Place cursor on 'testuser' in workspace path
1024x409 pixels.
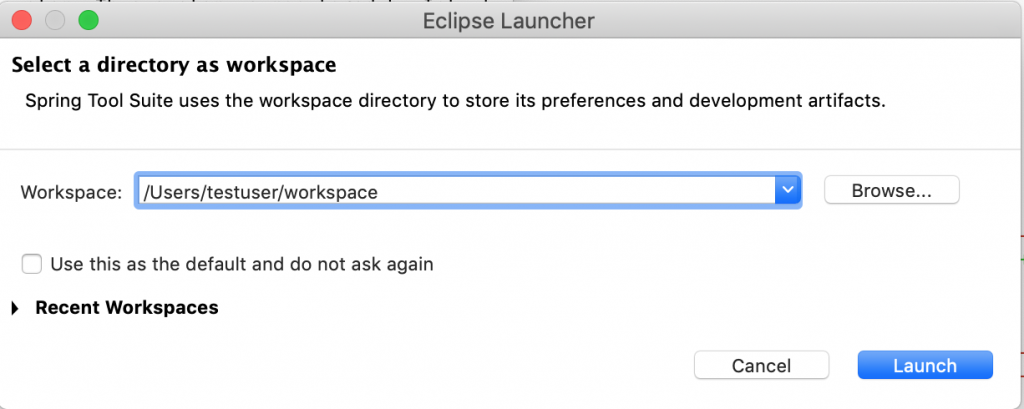(244, 192)
